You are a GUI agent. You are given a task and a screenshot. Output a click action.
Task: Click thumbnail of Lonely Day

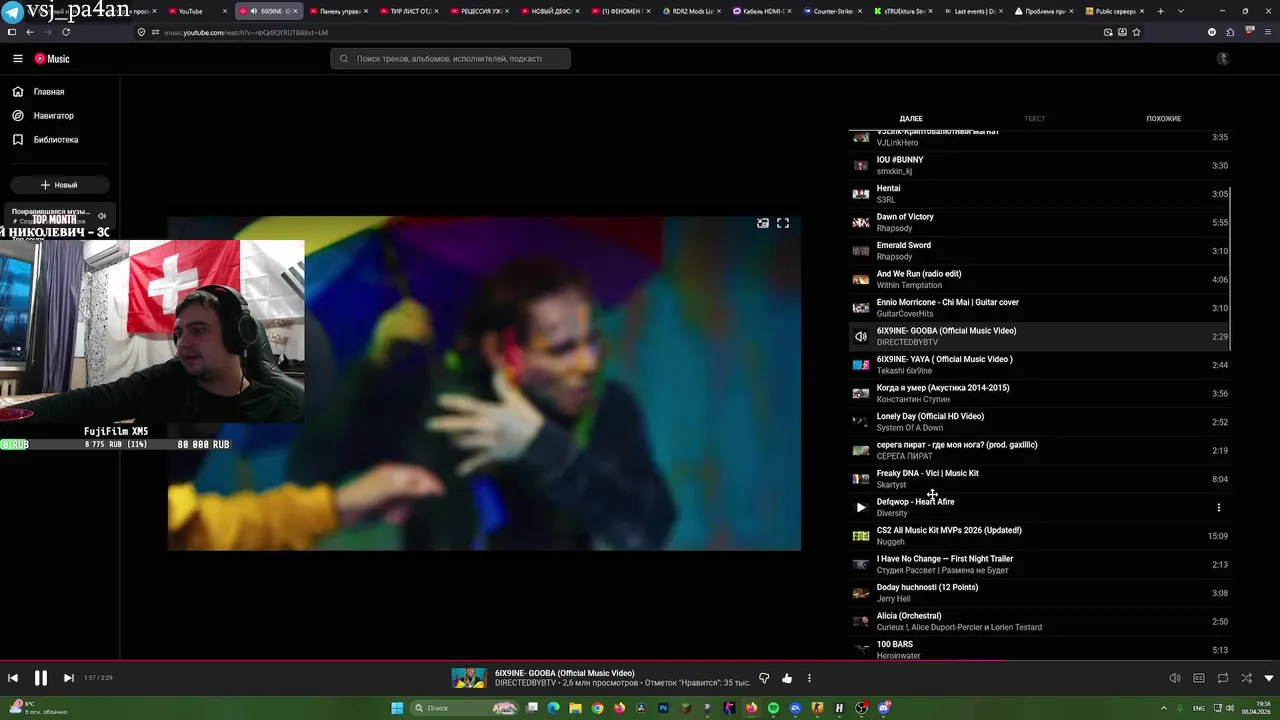861,422
